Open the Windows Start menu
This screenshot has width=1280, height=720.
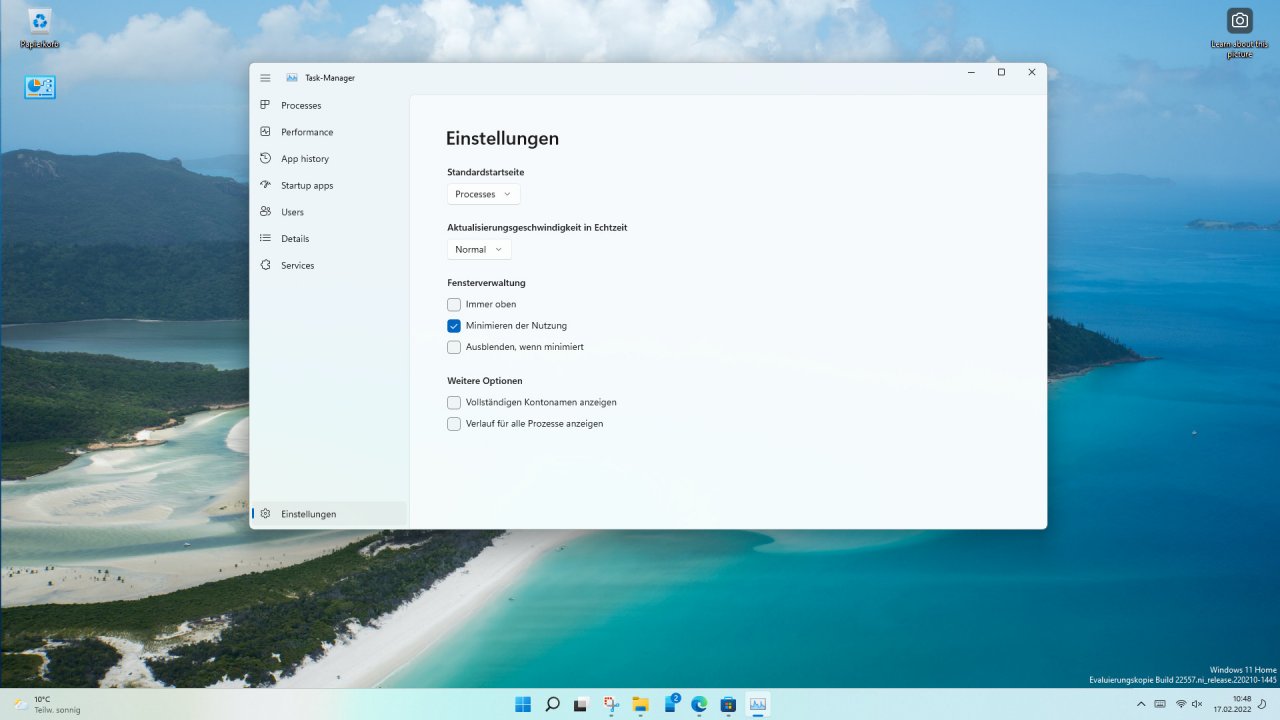(x=523, y=704)
